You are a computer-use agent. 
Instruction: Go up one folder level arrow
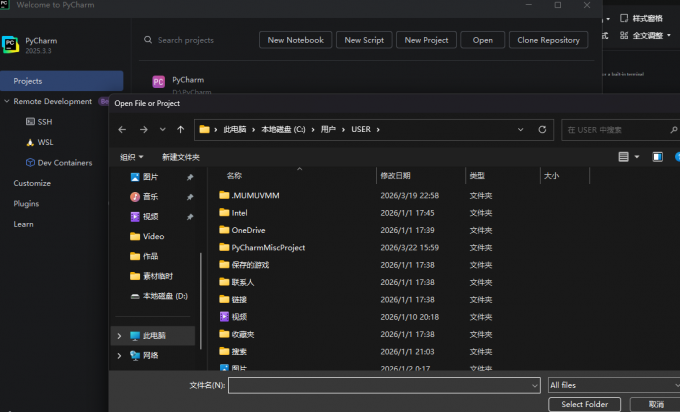[181, 130]
